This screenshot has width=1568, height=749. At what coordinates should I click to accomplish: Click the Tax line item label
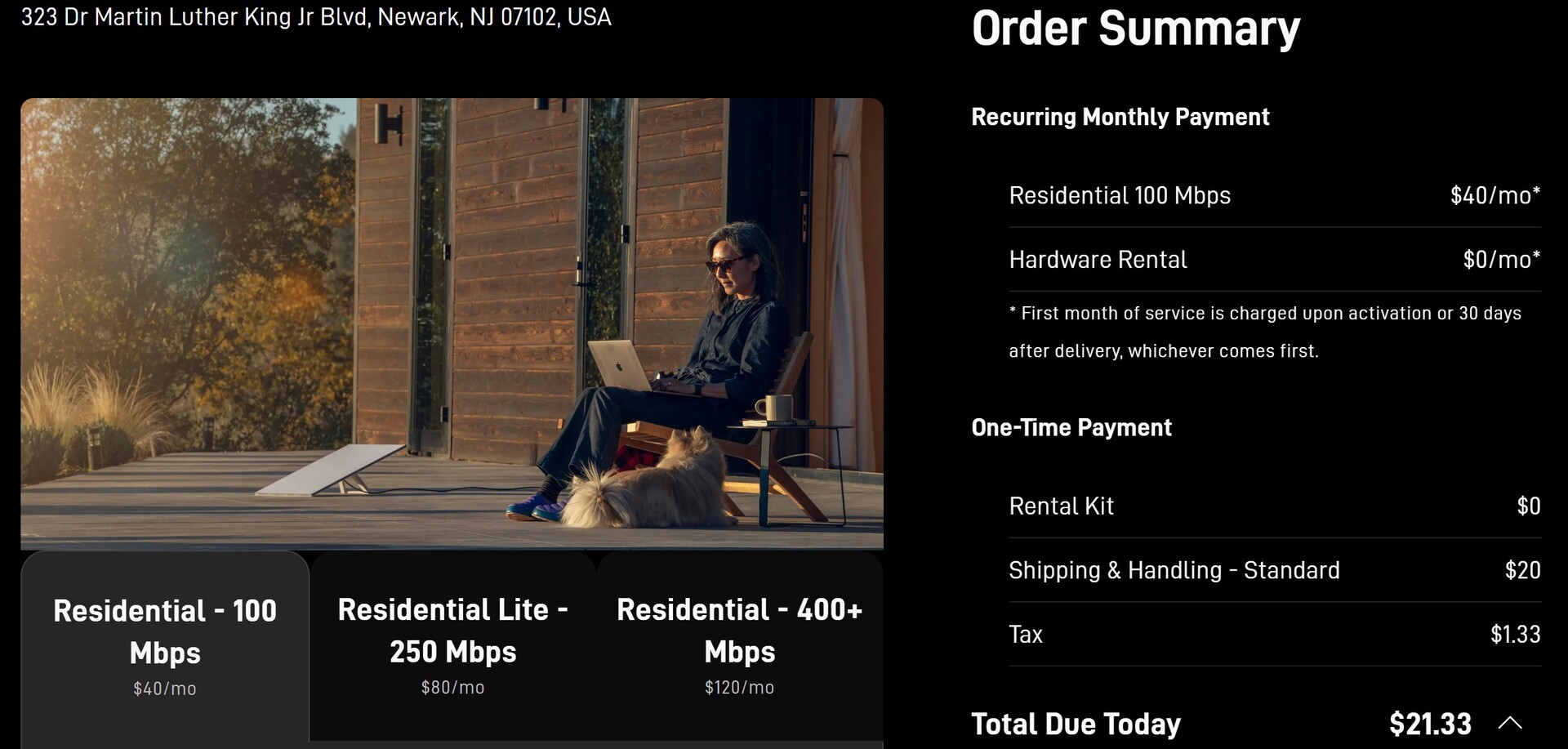[x=1026, y=635]
